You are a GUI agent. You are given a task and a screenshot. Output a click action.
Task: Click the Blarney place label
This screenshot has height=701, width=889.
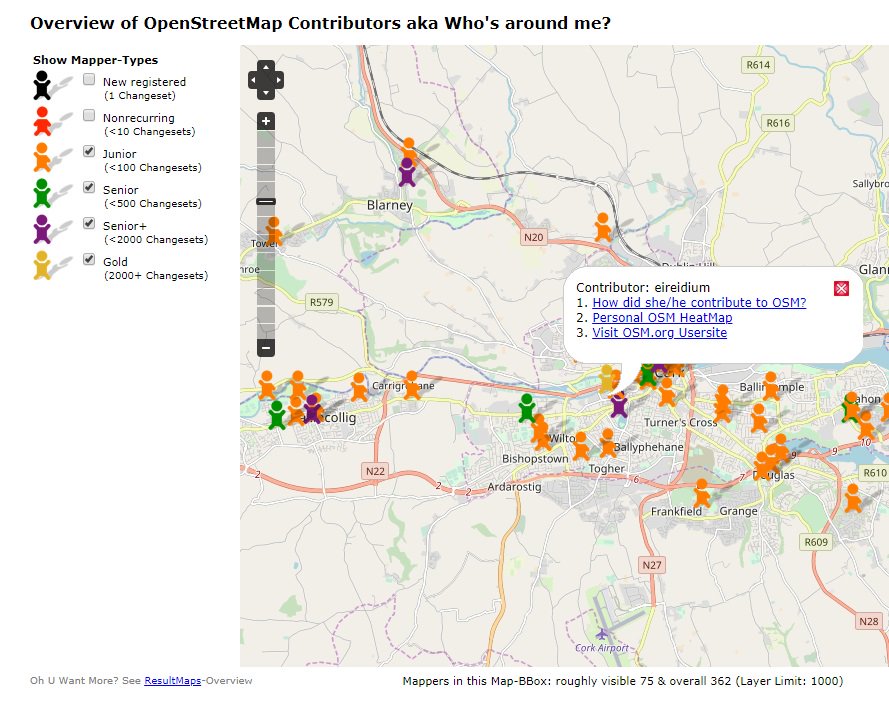(390, 205)
